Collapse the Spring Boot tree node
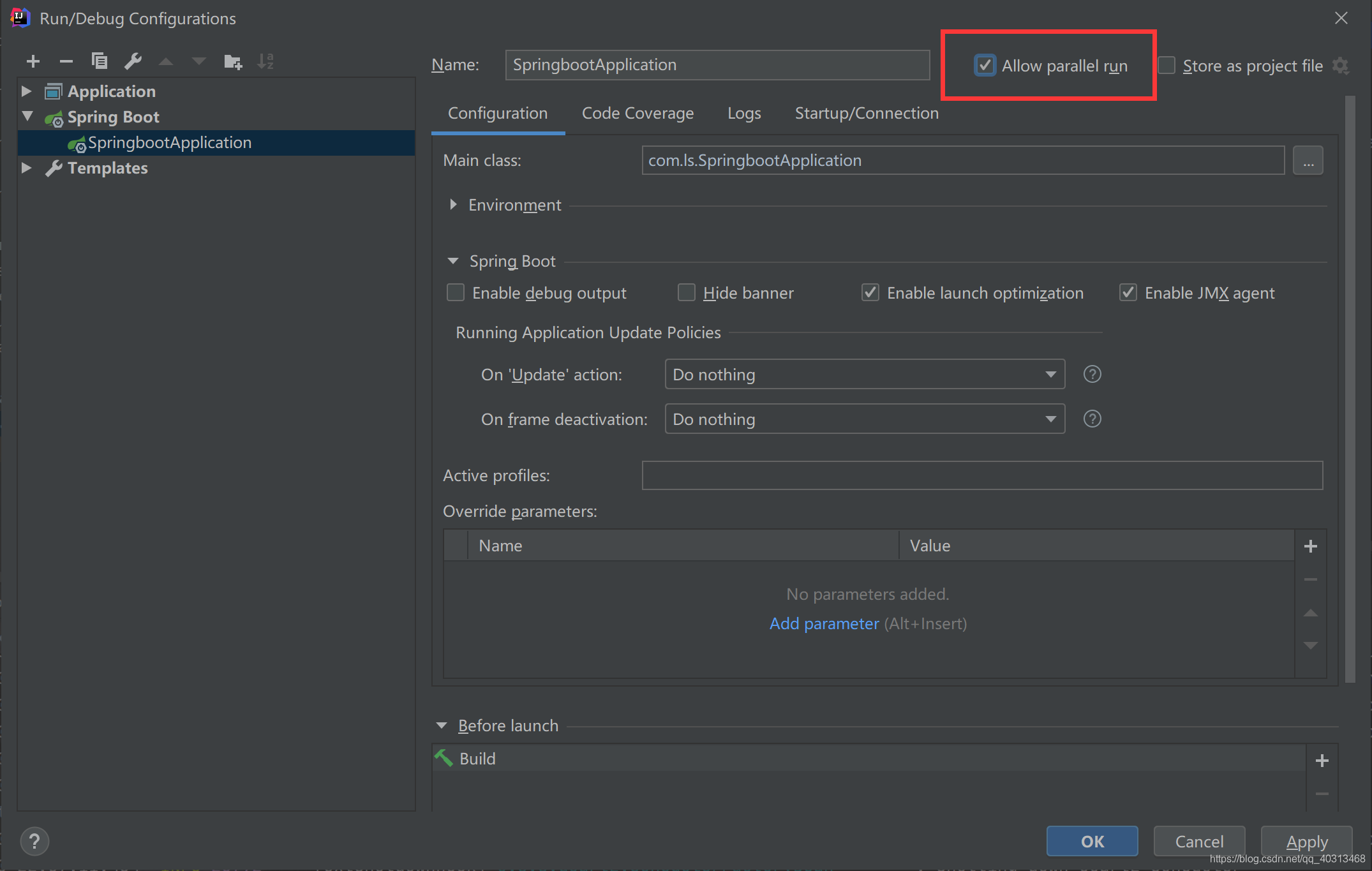The width and height of the screenshot is (1372, 871). pos(27,116)
